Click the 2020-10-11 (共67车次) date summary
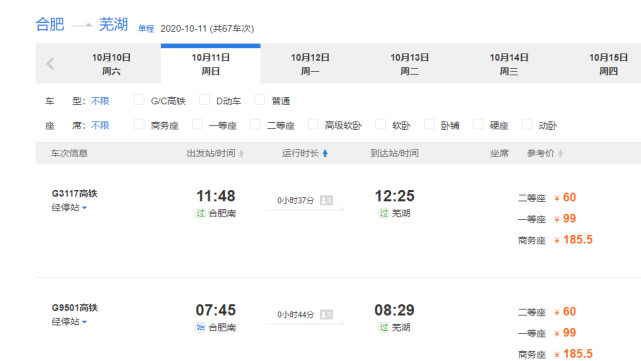The height and width of the screenshot is (361, 641). click(x=207, y=29)
